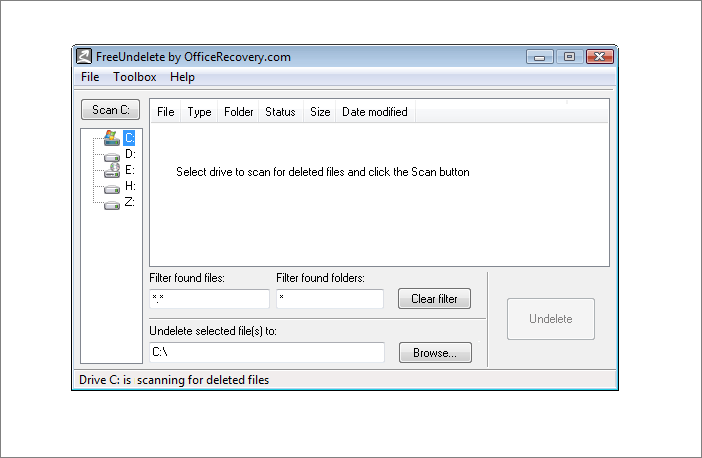Click the 'Undelete selected file(s) to:' label

213,331
